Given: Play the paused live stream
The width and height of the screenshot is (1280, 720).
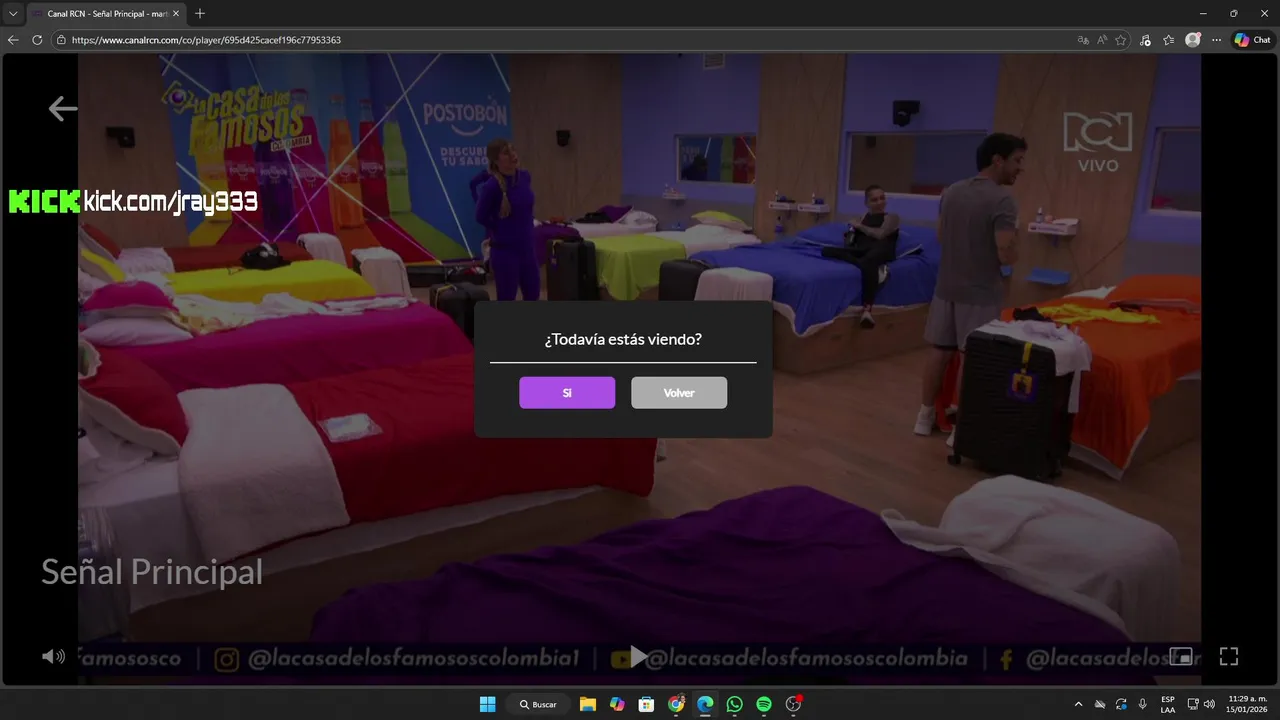Looking at the screenshot, I should coord(639,656).
